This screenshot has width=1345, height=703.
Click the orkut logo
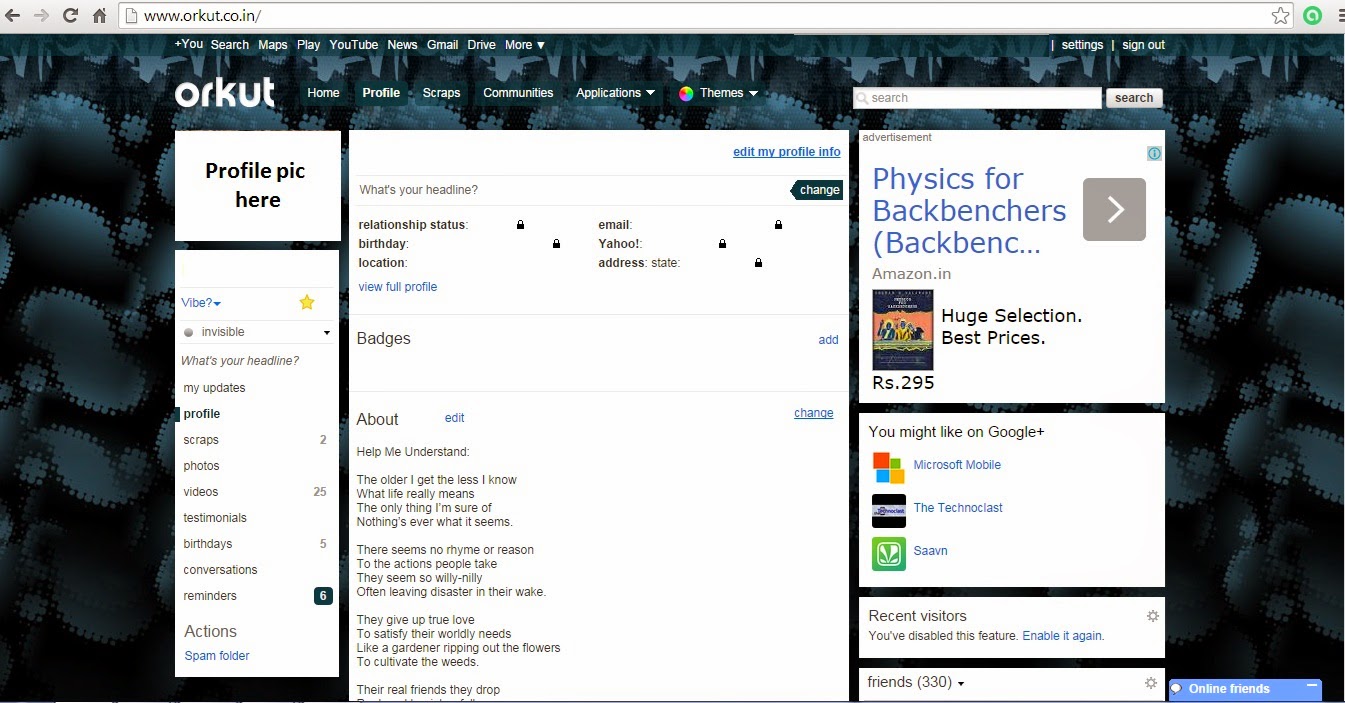pos(225,93)
